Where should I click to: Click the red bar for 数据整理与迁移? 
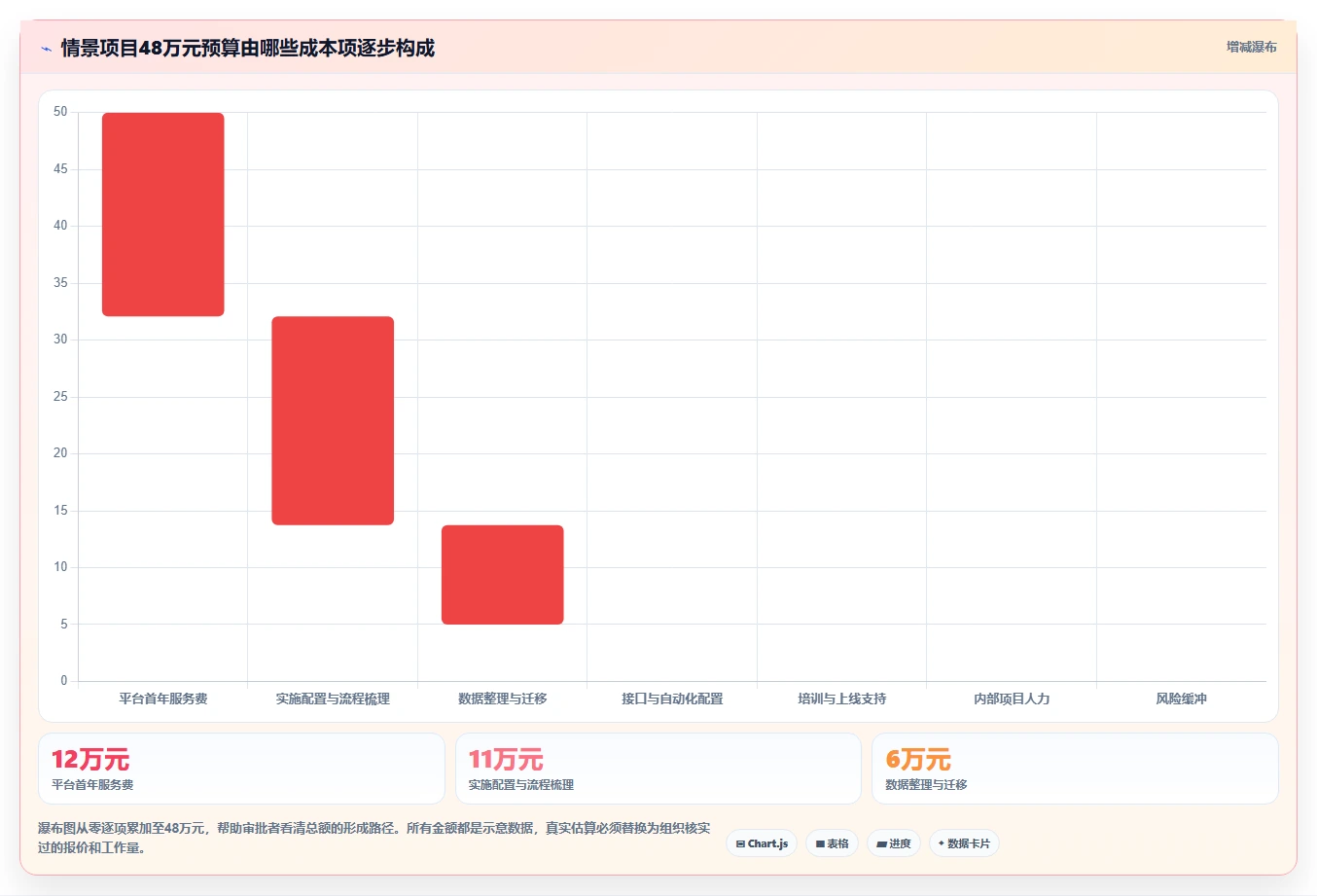[503, 575]
